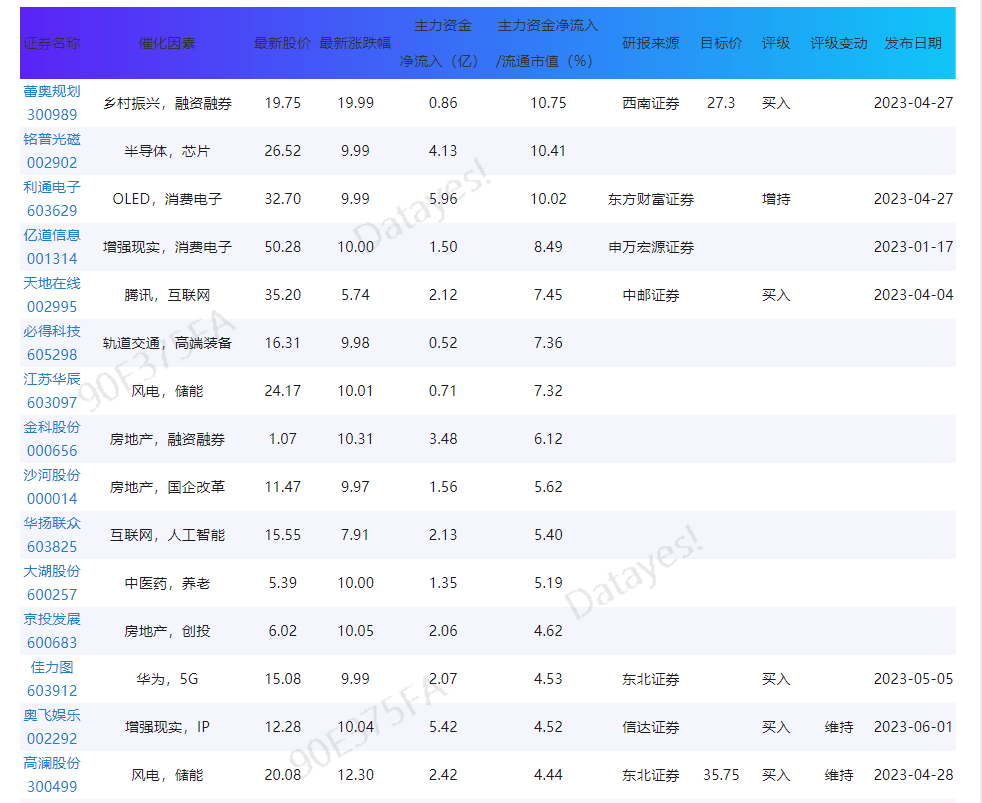Click the 评级变动 column header
The height and width of the screenshot is (803, 982).
coord(839,43)
